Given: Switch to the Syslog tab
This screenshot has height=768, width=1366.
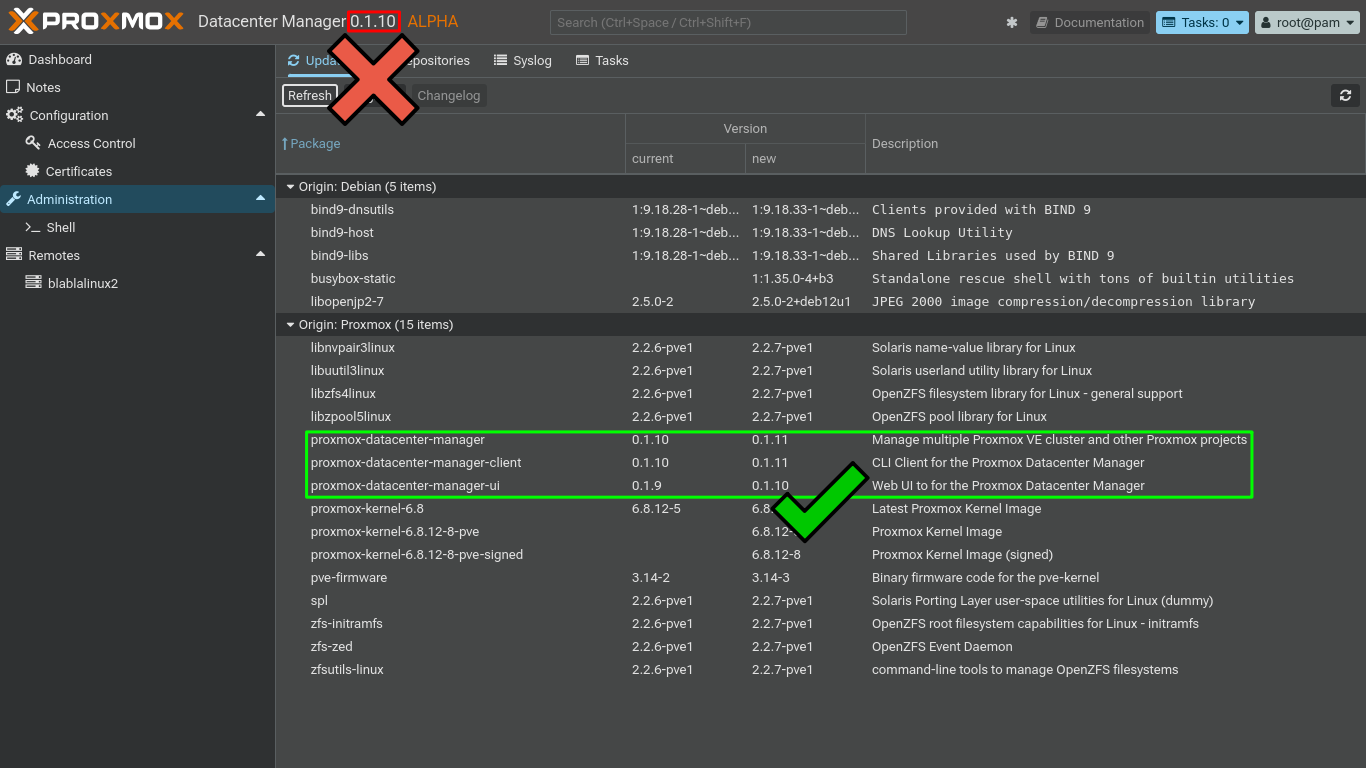Looking at the screenshot, I should [523, 60].
